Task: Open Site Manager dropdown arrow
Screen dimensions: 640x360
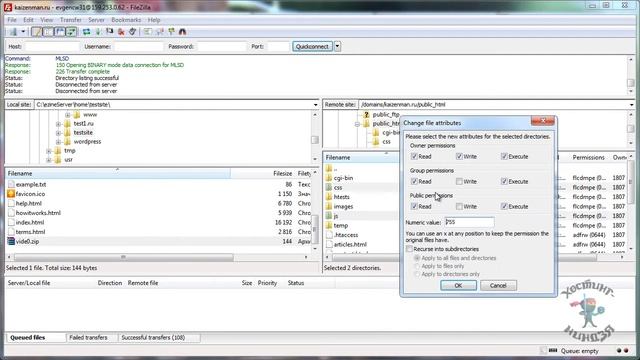Action: coord(23,32)
